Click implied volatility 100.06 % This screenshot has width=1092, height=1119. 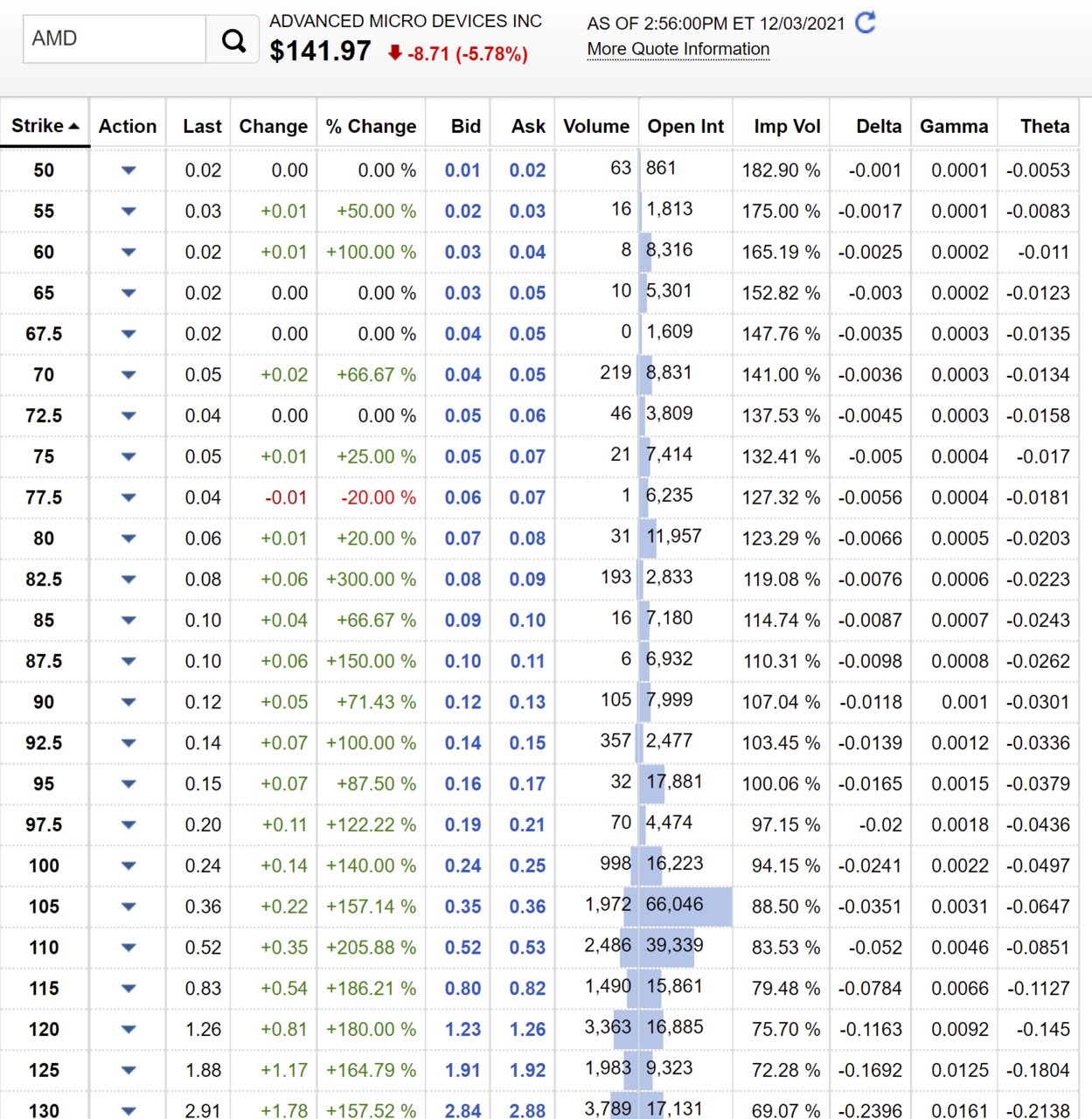pos(781,784)
